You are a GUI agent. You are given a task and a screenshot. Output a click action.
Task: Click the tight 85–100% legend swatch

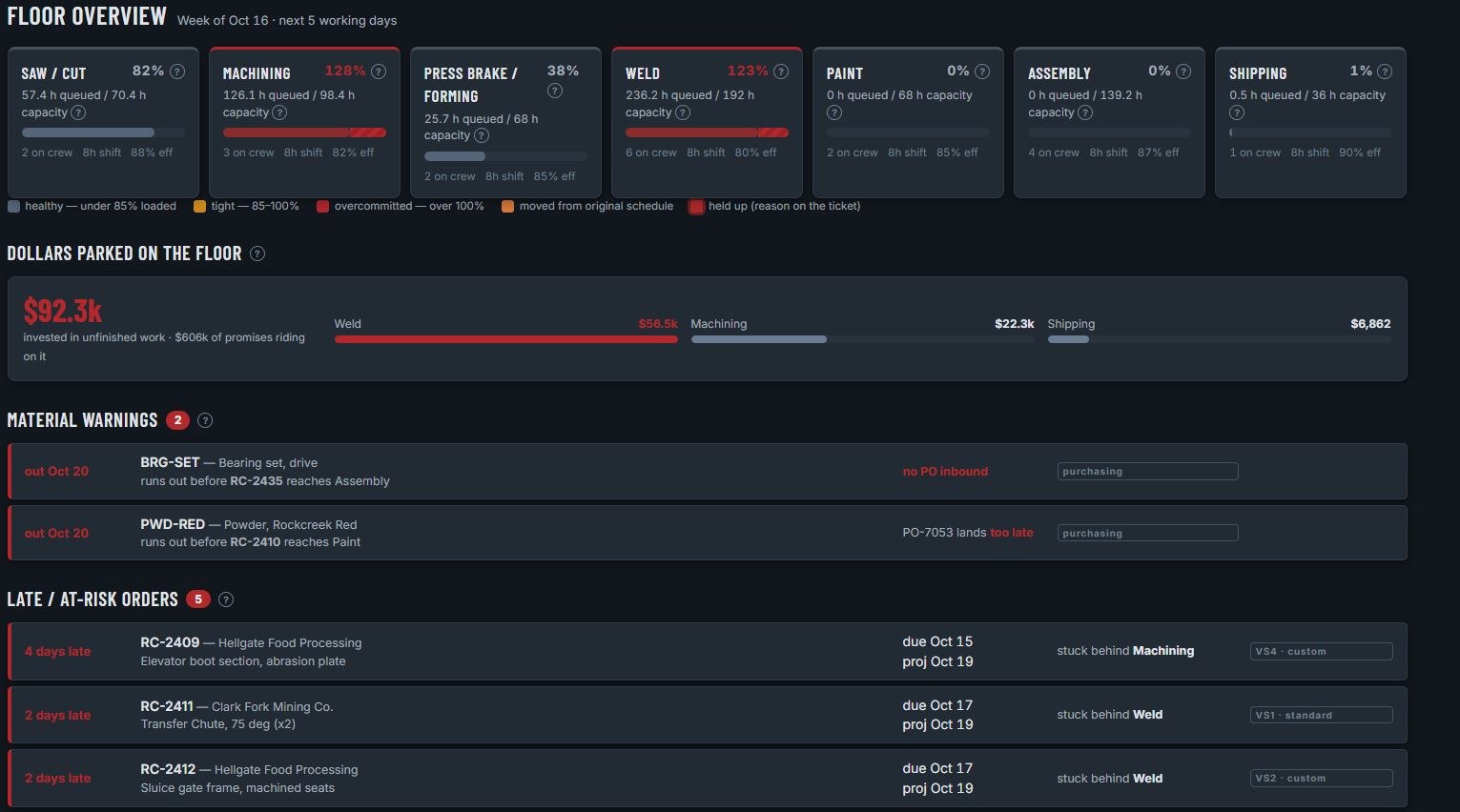click(x=199, y=206)
